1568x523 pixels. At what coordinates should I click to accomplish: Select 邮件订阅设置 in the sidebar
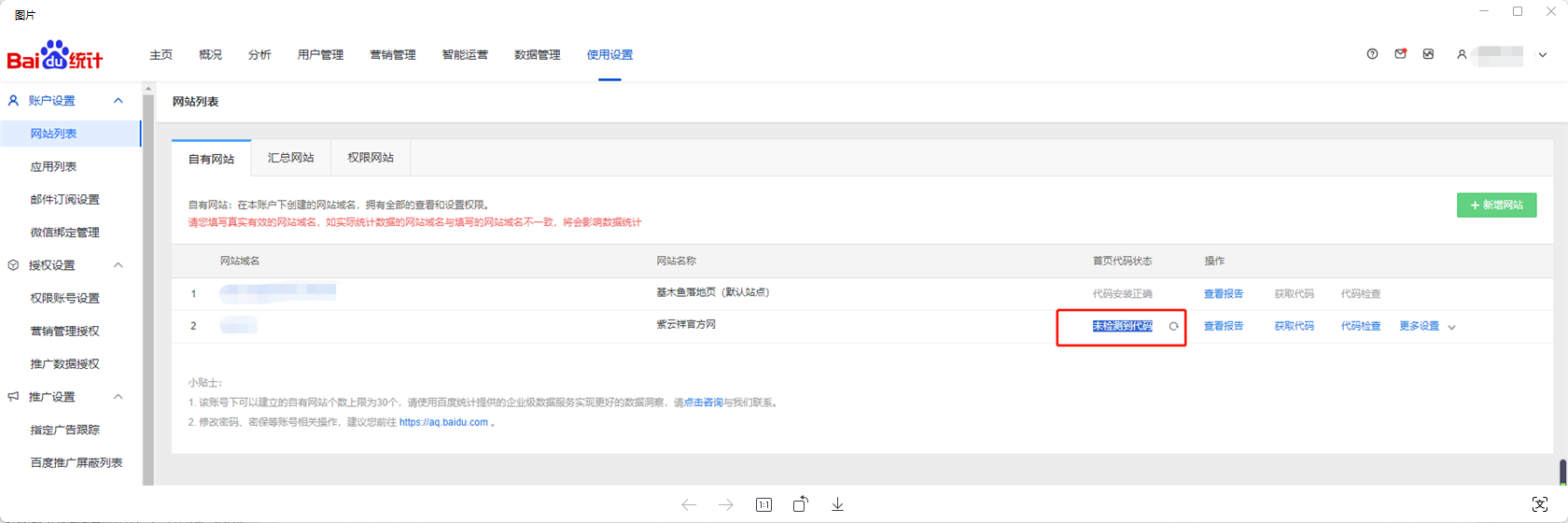(64, 200)
